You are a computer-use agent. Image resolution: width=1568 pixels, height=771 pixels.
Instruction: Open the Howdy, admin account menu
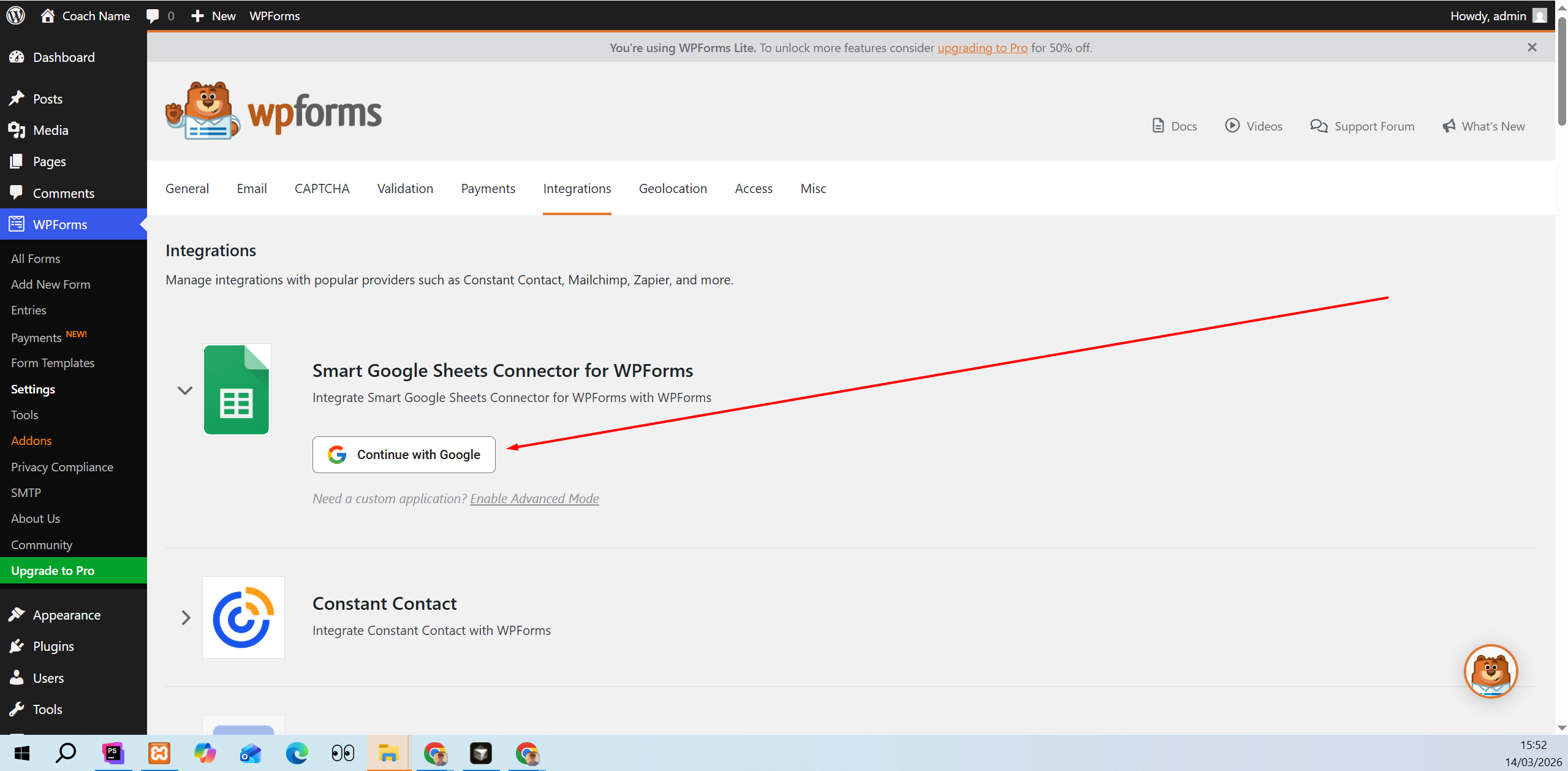coord(1498,16)
